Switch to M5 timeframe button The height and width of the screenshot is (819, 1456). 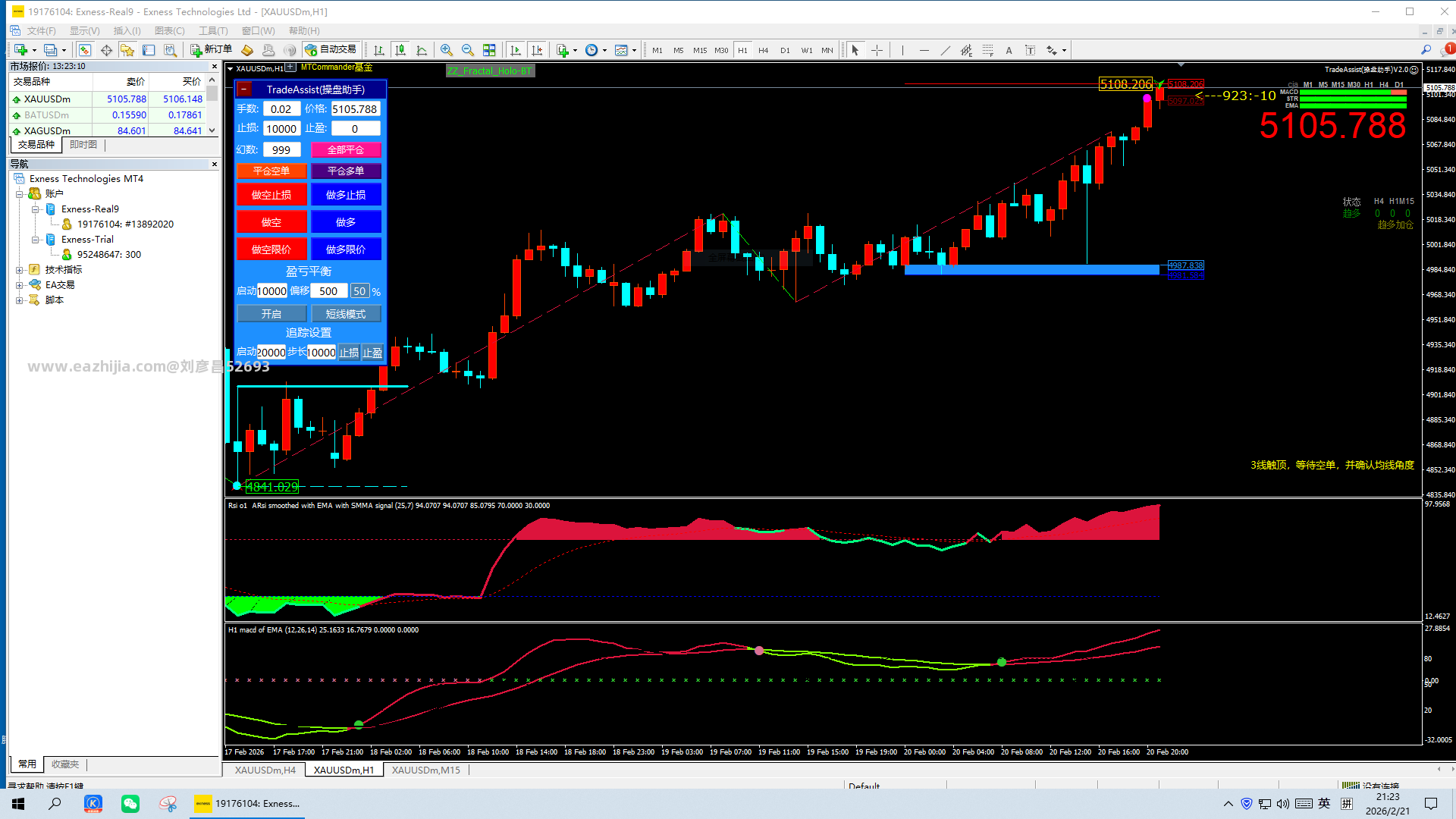click(x=679, y=50)
